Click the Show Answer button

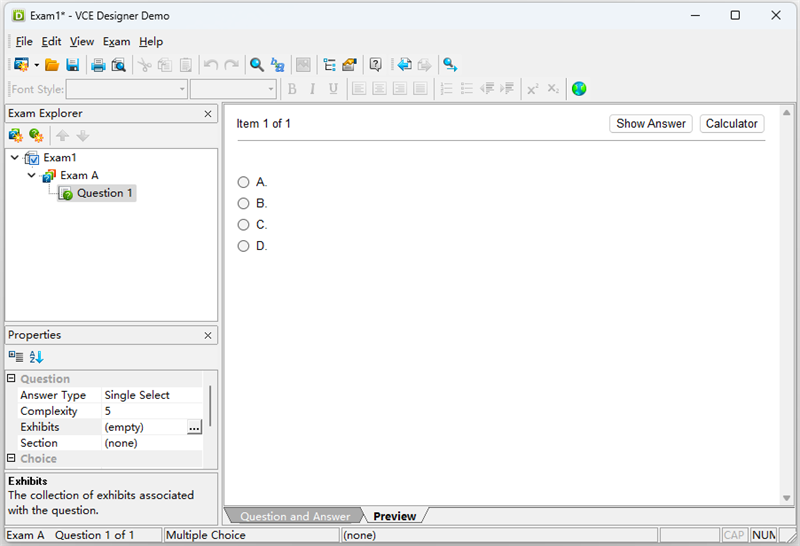tap(651, 124)
